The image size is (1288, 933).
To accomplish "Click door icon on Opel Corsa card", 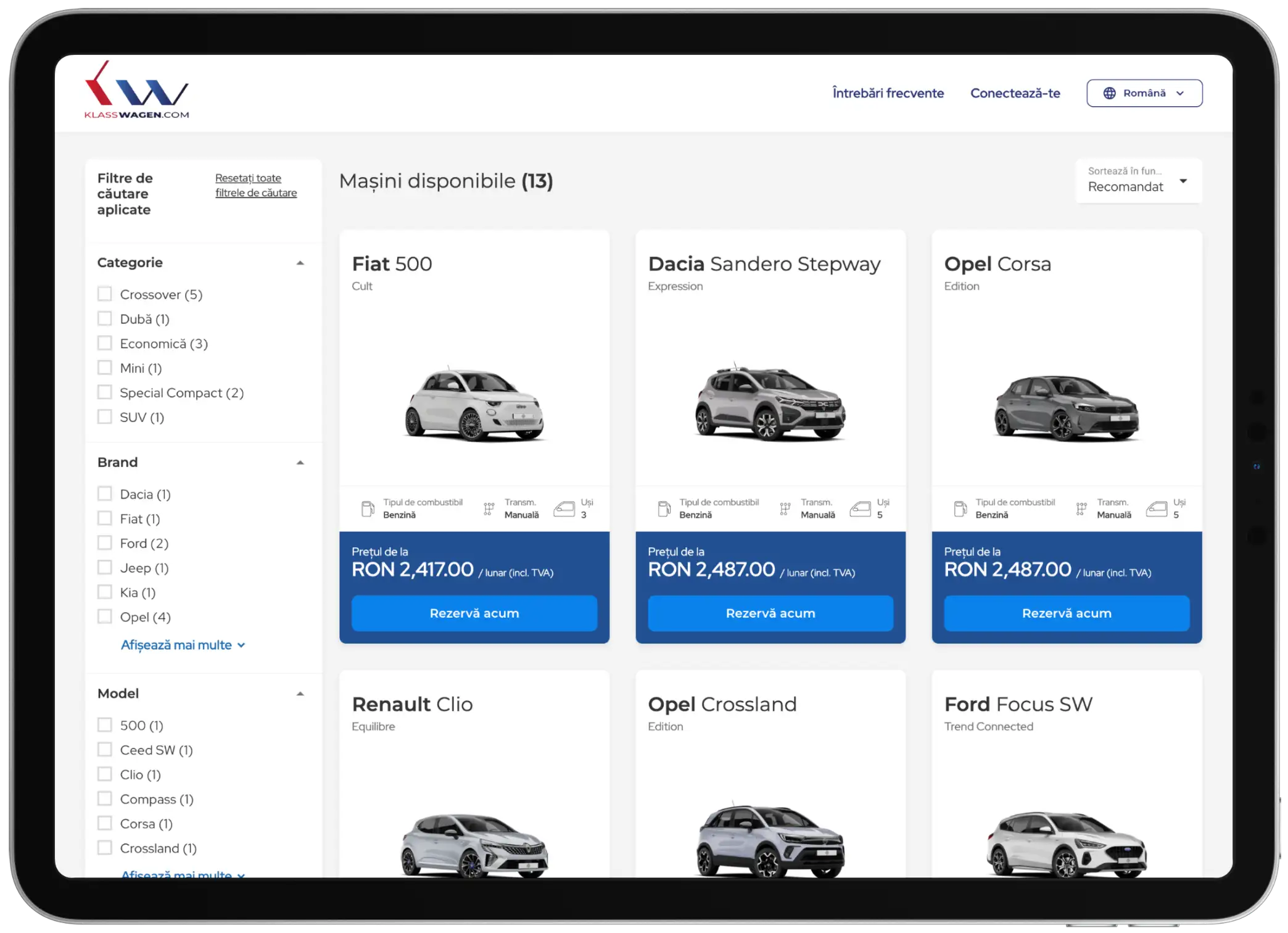I will coord(1156,508).
